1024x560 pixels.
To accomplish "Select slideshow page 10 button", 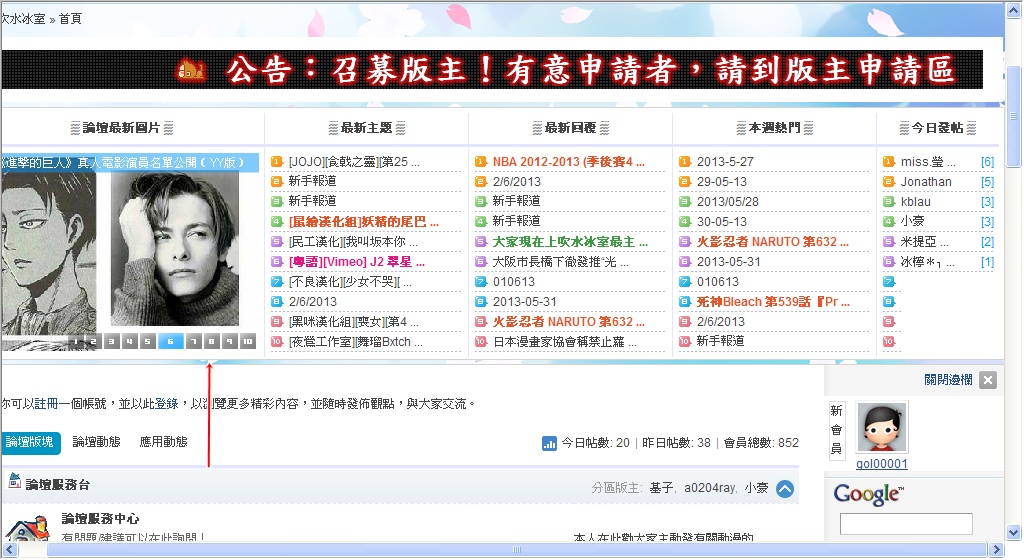I will pyautogui.click(x=248, y=341).
